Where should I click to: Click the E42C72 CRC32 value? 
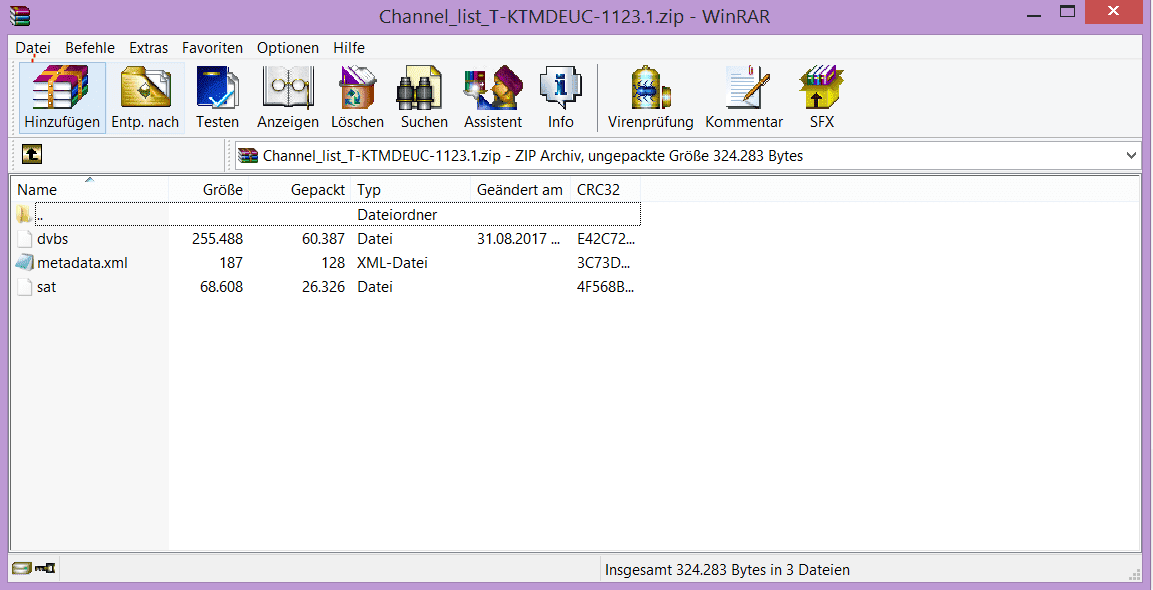(x=605, y=238)
